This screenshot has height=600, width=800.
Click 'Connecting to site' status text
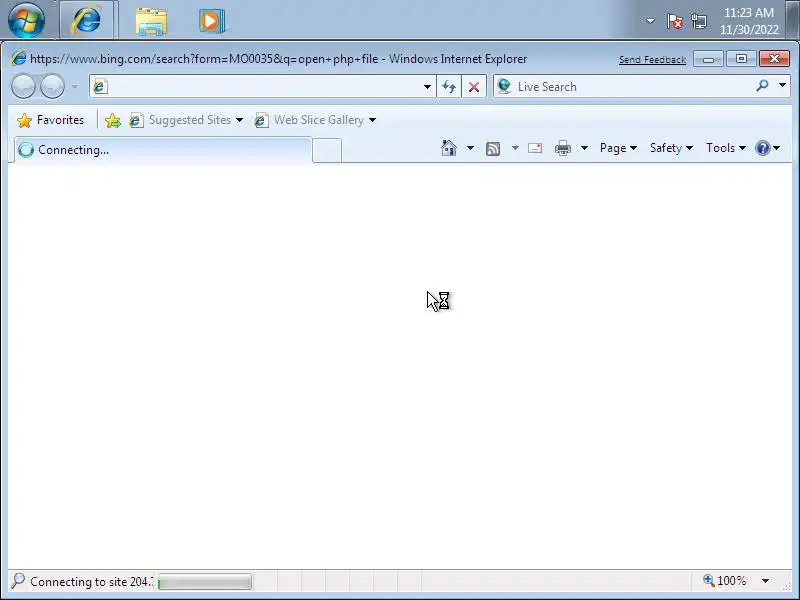pyautogui.click(x=91, y=582)
